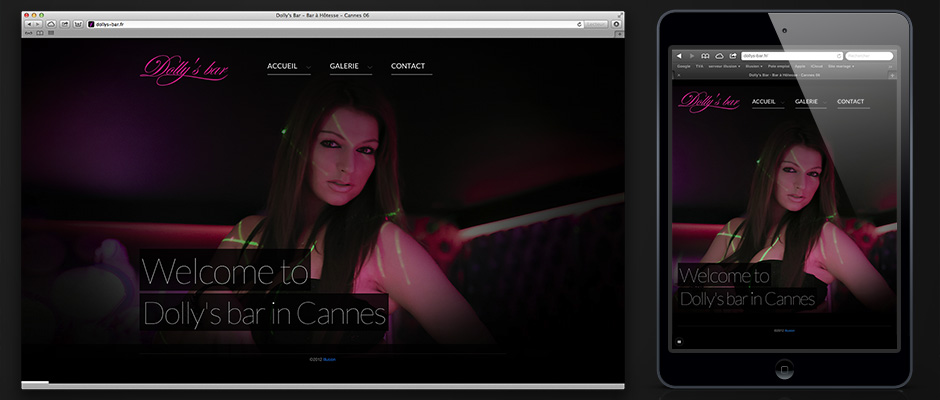Open iCloud tabs in iPad Safari

(719, 56)
